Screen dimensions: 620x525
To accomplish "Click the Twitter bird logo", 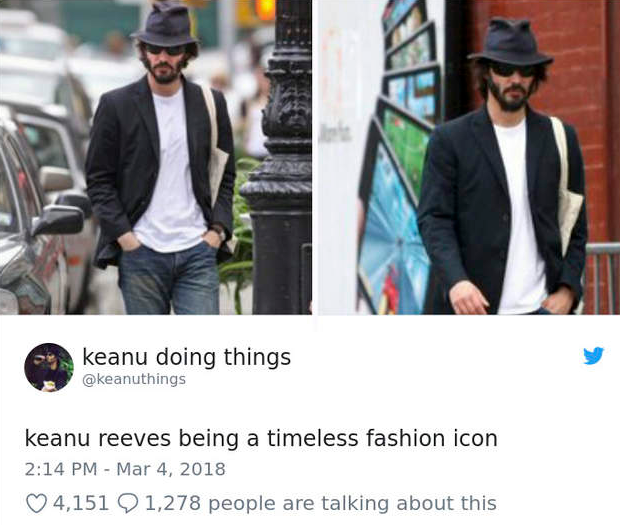I will [x=594, y=355].
